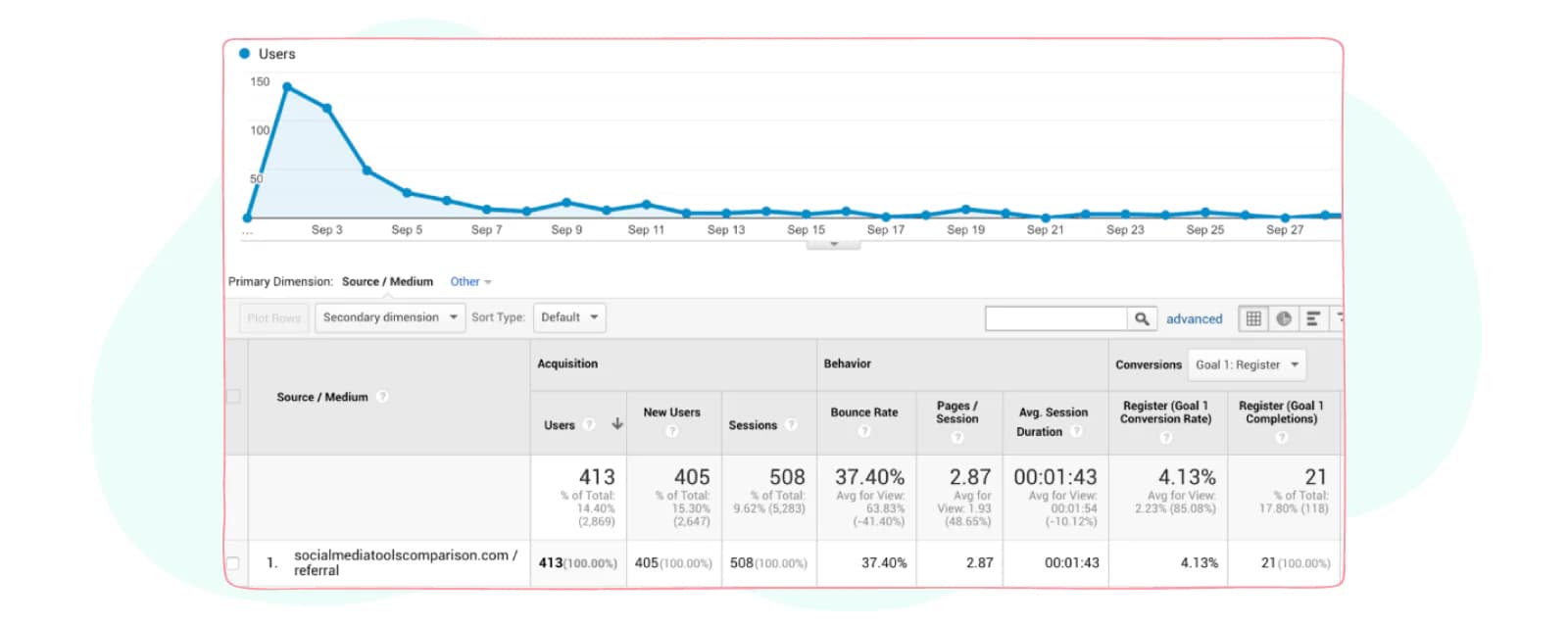Open the Secondary dimension dropdown

coord(390,317)
